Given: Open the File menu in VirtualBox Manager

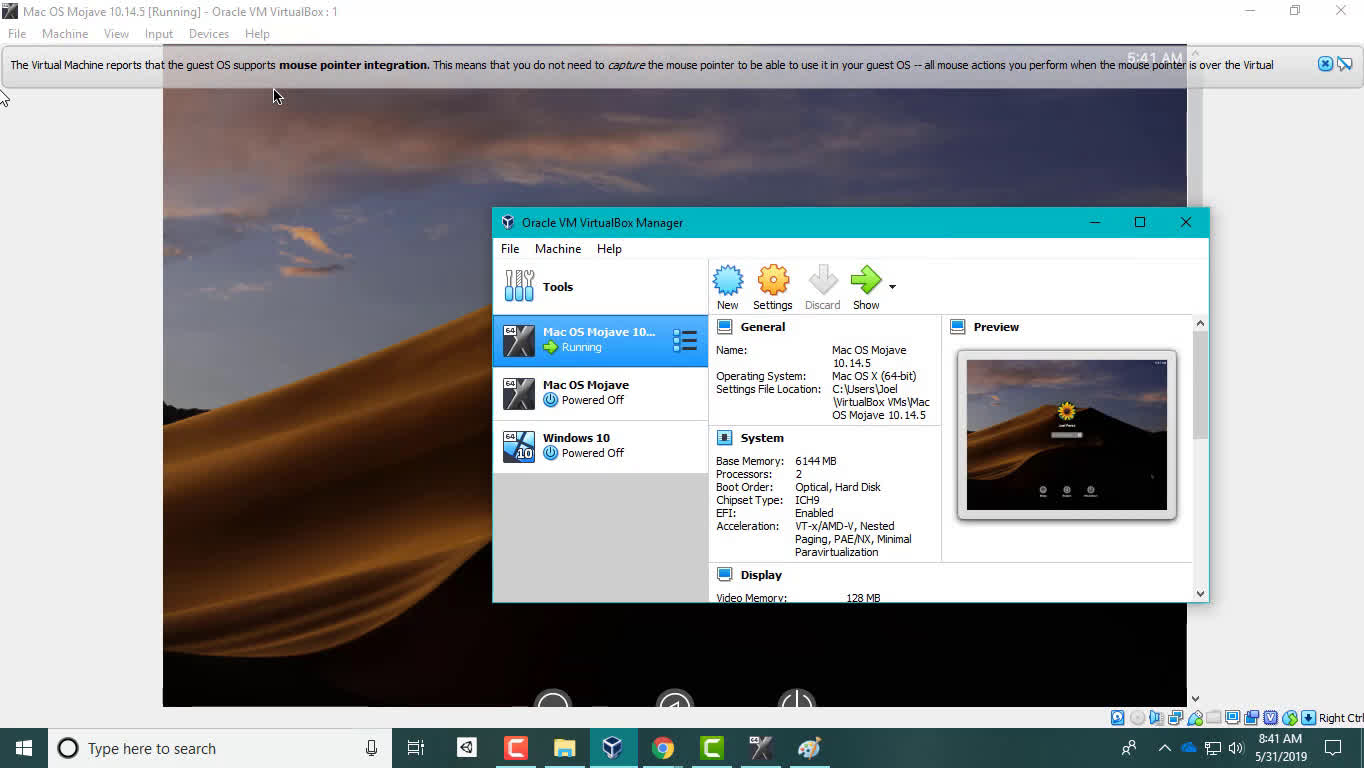Looking at the screenshot, I should (x=510, y=249).
